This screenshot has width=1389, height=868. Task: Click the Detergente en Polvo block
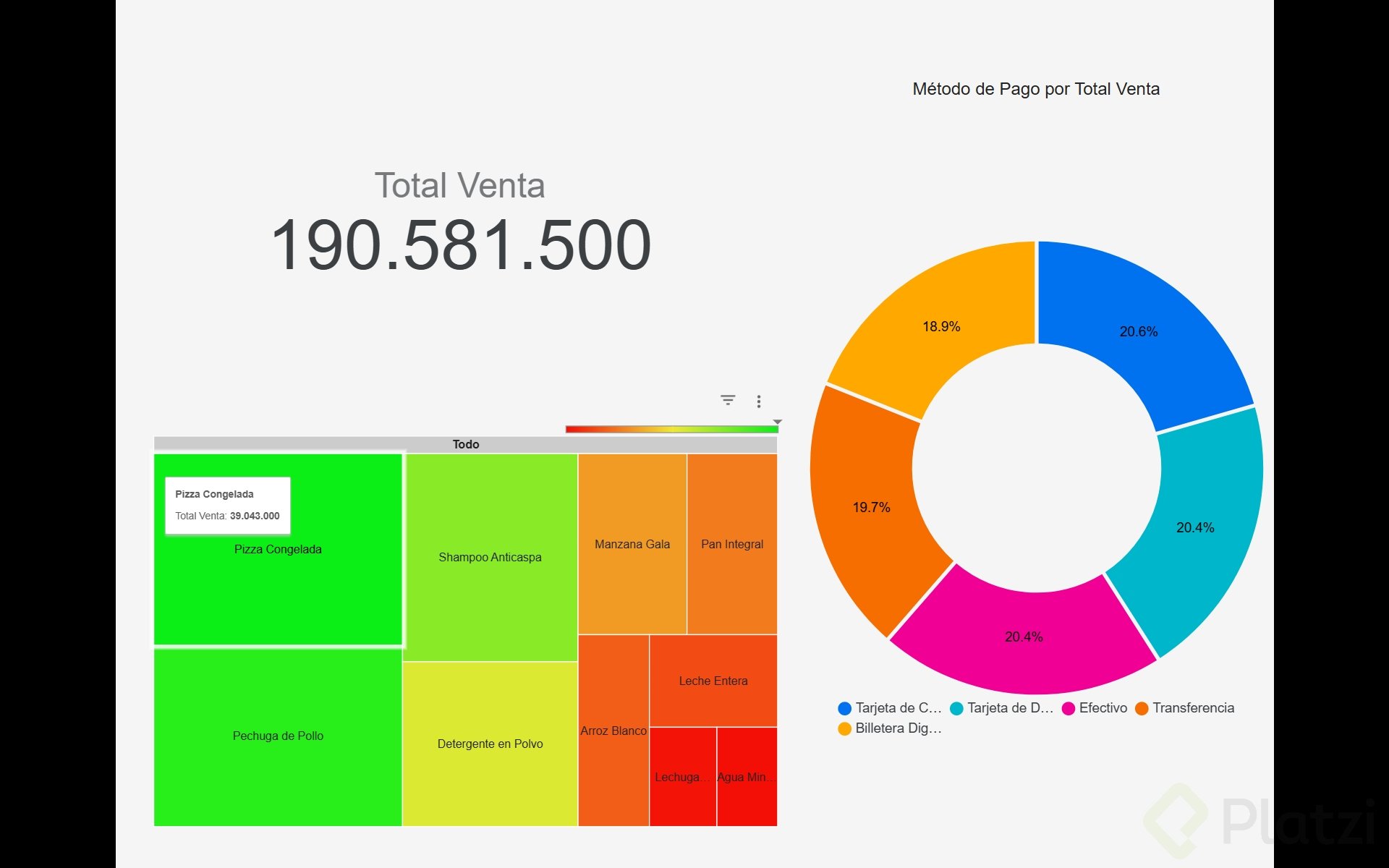(490, 744)
